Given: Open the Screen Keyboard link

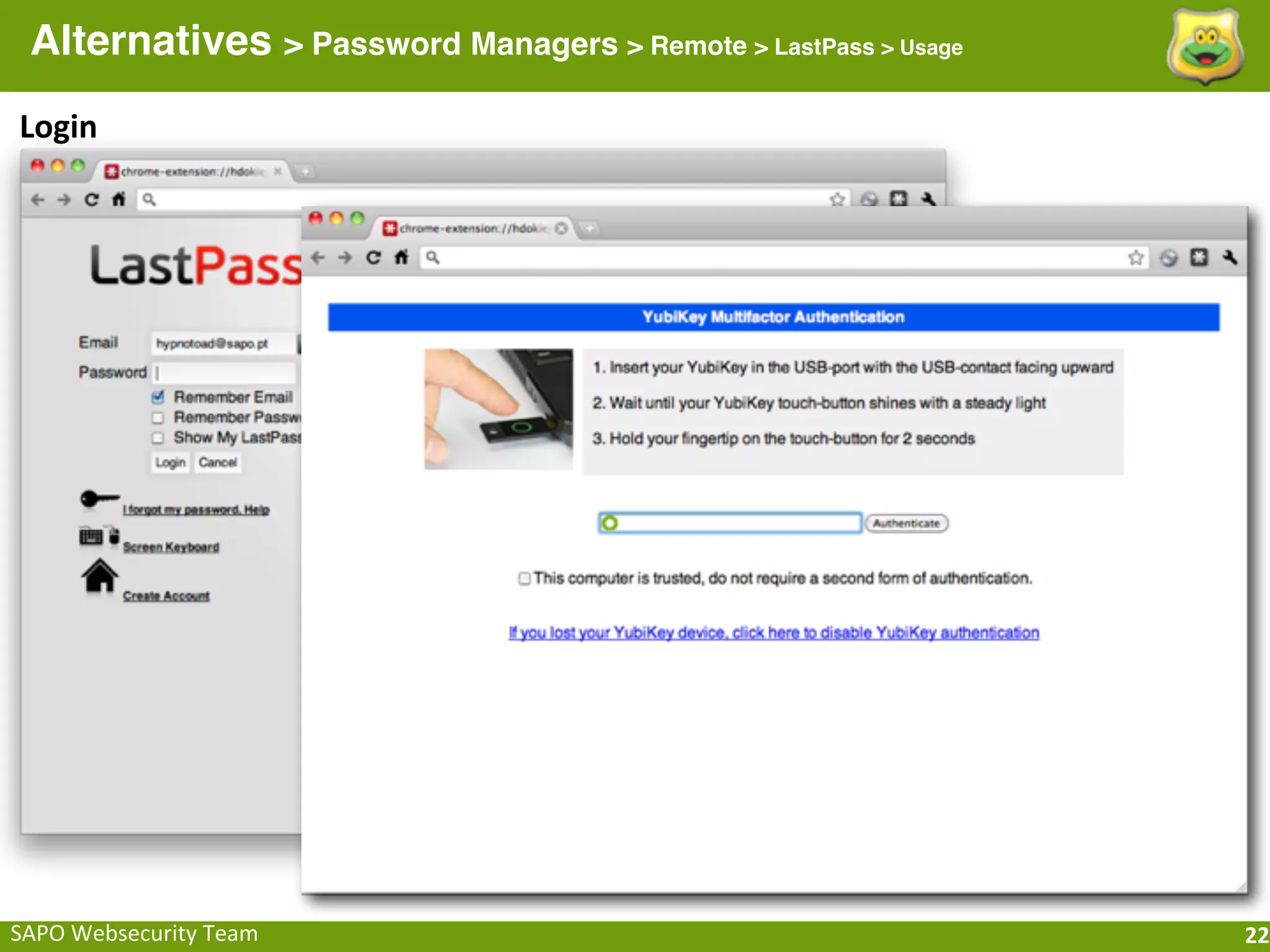Looking at the screenshot, I should click(171, 547).
